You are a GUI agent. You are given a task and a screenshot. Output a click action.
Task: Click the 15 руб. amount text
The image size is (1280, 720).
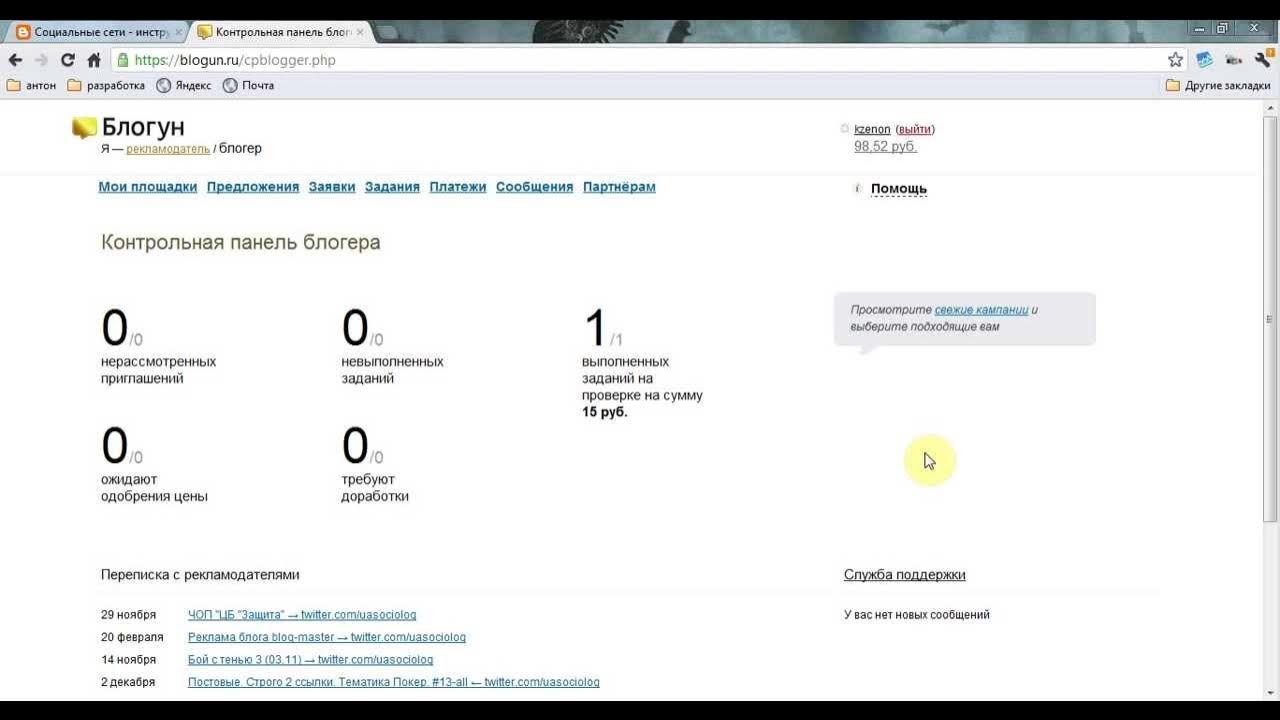[x=605, y=412]
